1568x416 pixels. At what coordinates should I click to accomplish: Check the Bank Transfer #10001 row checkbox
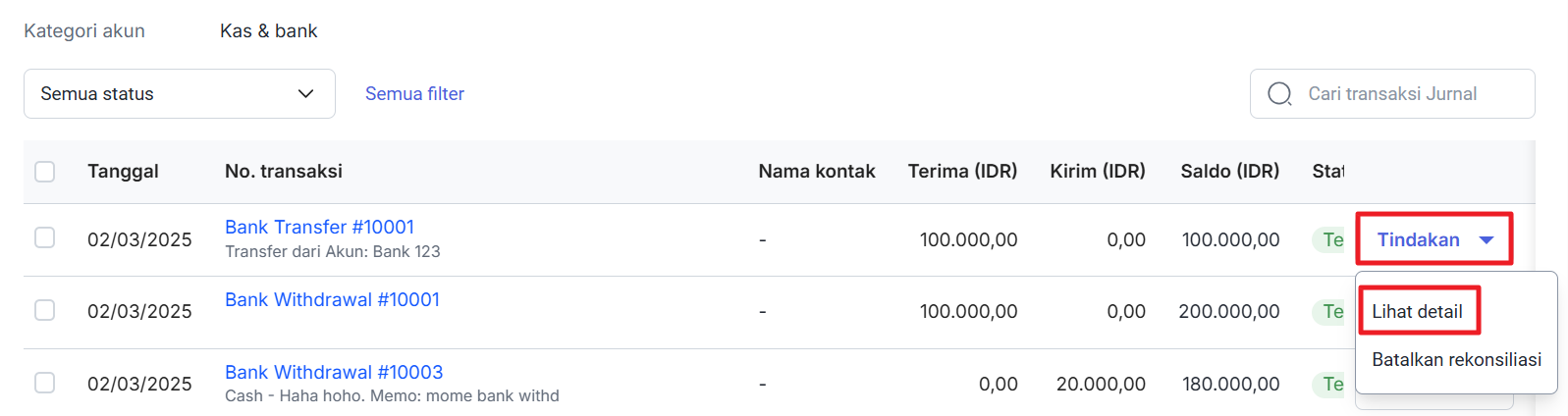[x=45, y=237]
